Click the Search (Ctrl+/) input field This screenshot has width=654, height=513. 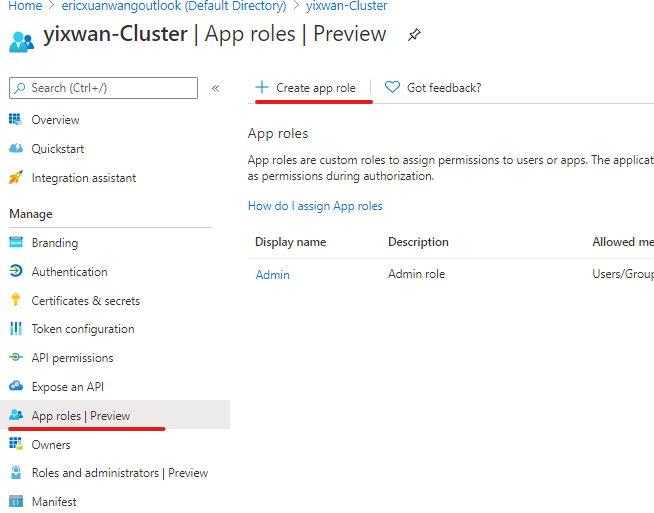103,88
